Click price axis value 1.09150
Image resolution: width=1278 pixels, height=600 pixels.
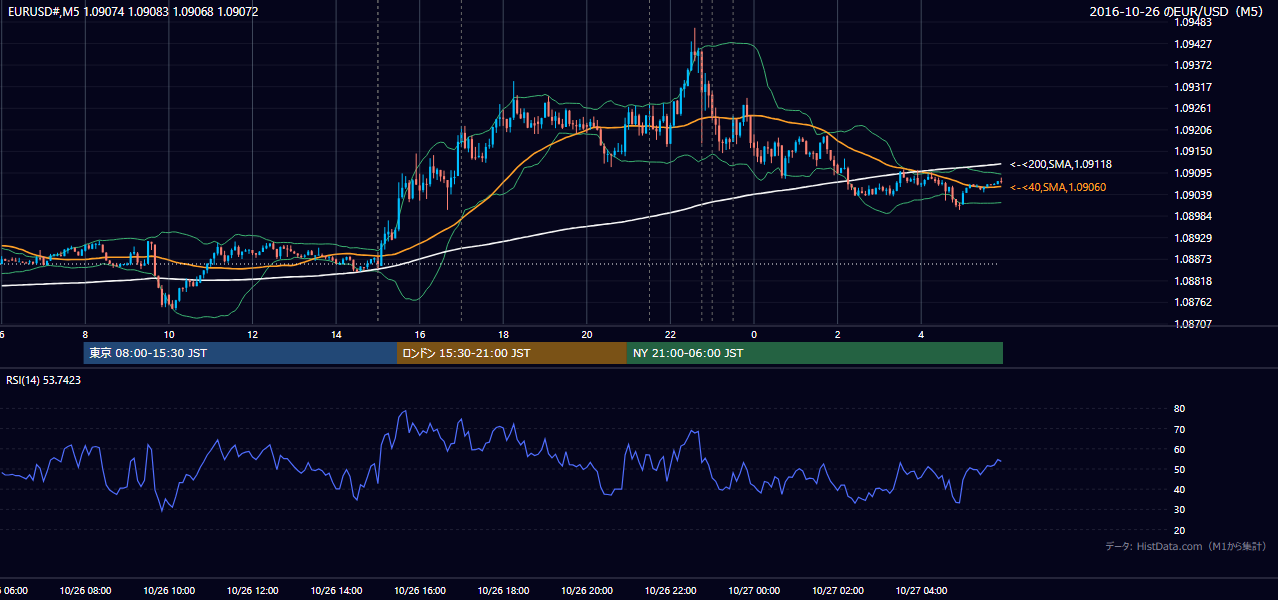pos(1193,151)
